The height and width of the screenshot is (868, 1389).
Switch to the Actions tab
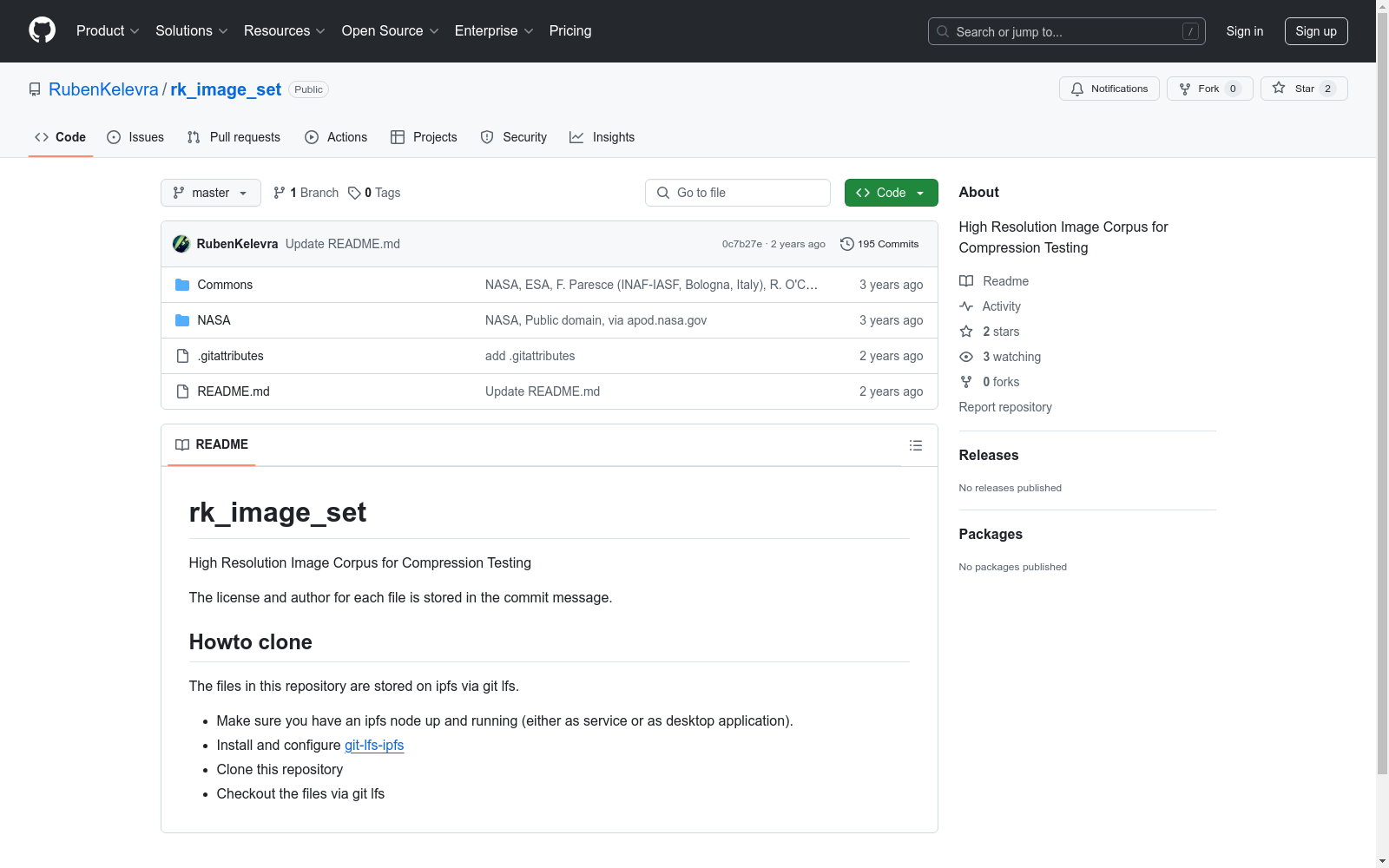(336, 137)
